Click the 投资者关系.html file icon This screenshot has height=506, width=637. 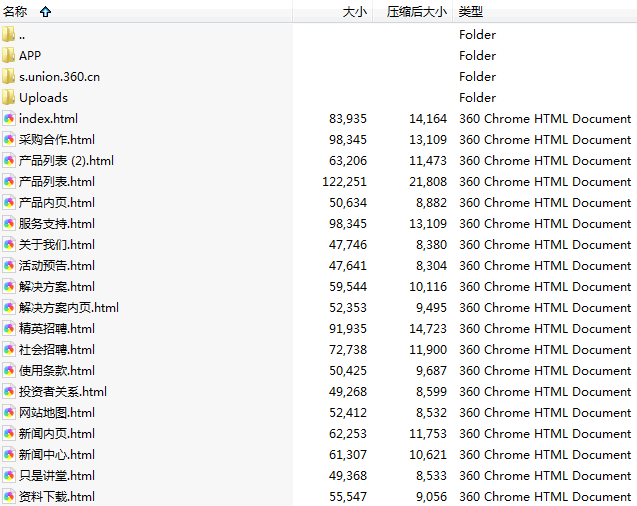coord(9,391)
